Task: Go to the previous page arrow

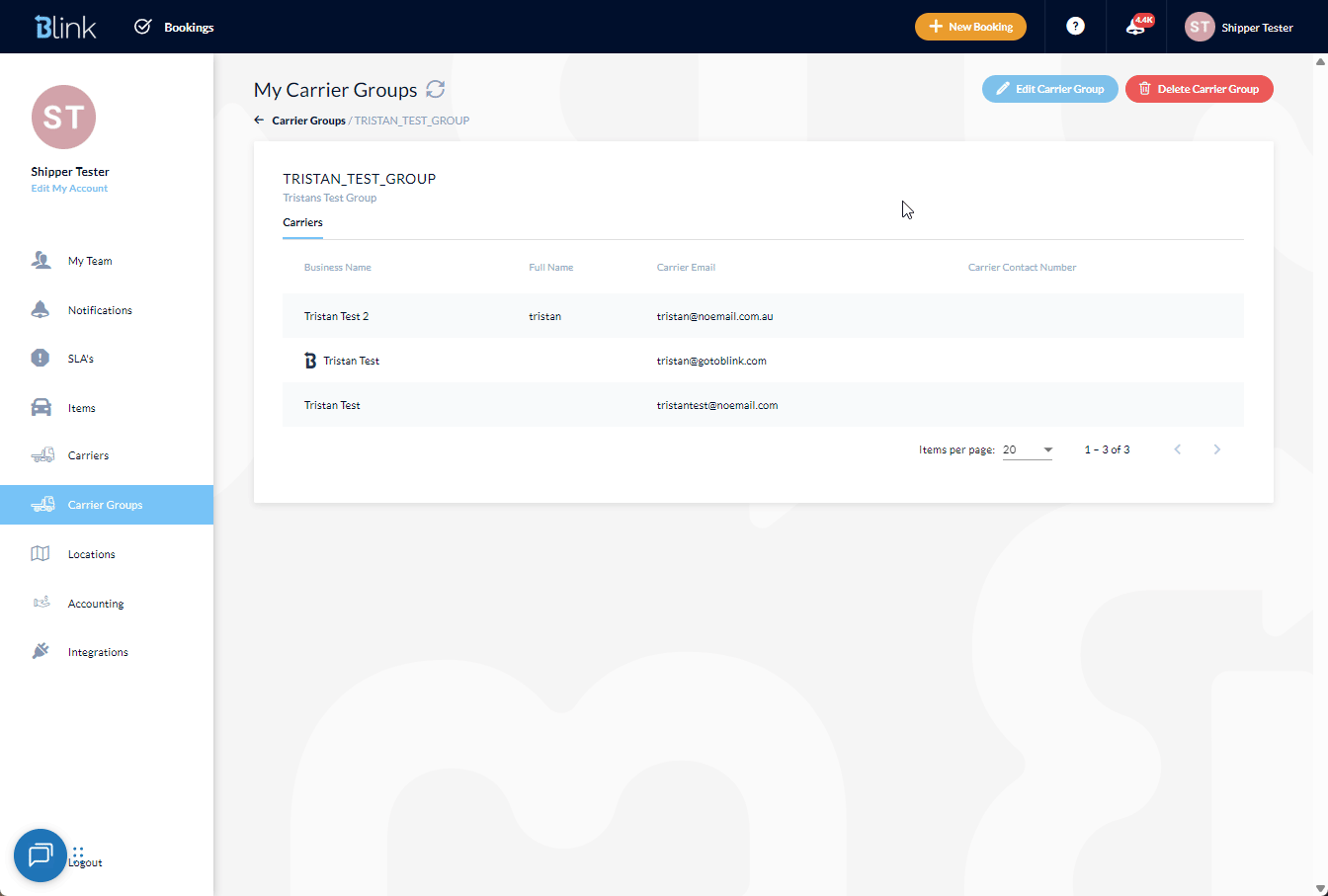Action: (x=1177, y=449)
